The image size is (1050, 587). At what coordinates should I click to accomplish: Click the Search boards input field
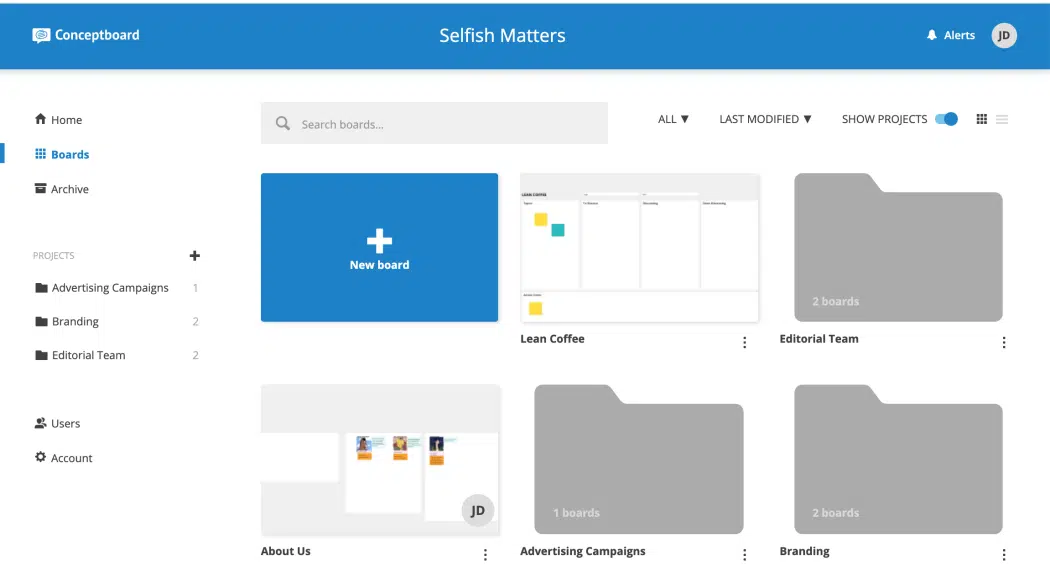(x=434, y=124)
